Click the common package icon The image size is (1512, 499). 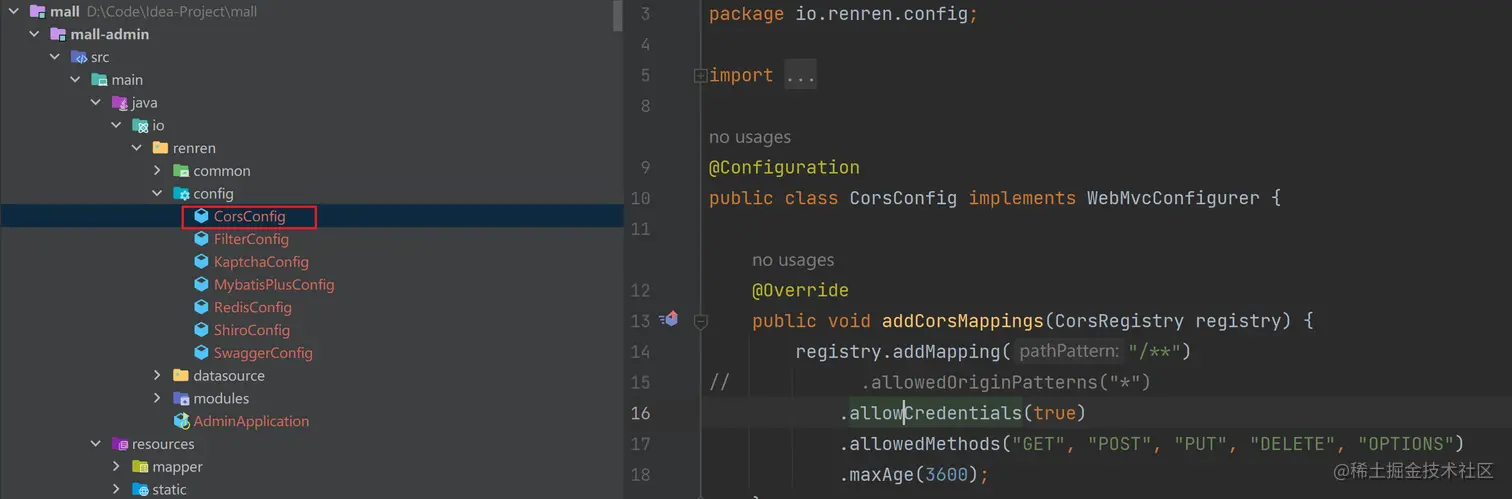click(x=181, y=171)
